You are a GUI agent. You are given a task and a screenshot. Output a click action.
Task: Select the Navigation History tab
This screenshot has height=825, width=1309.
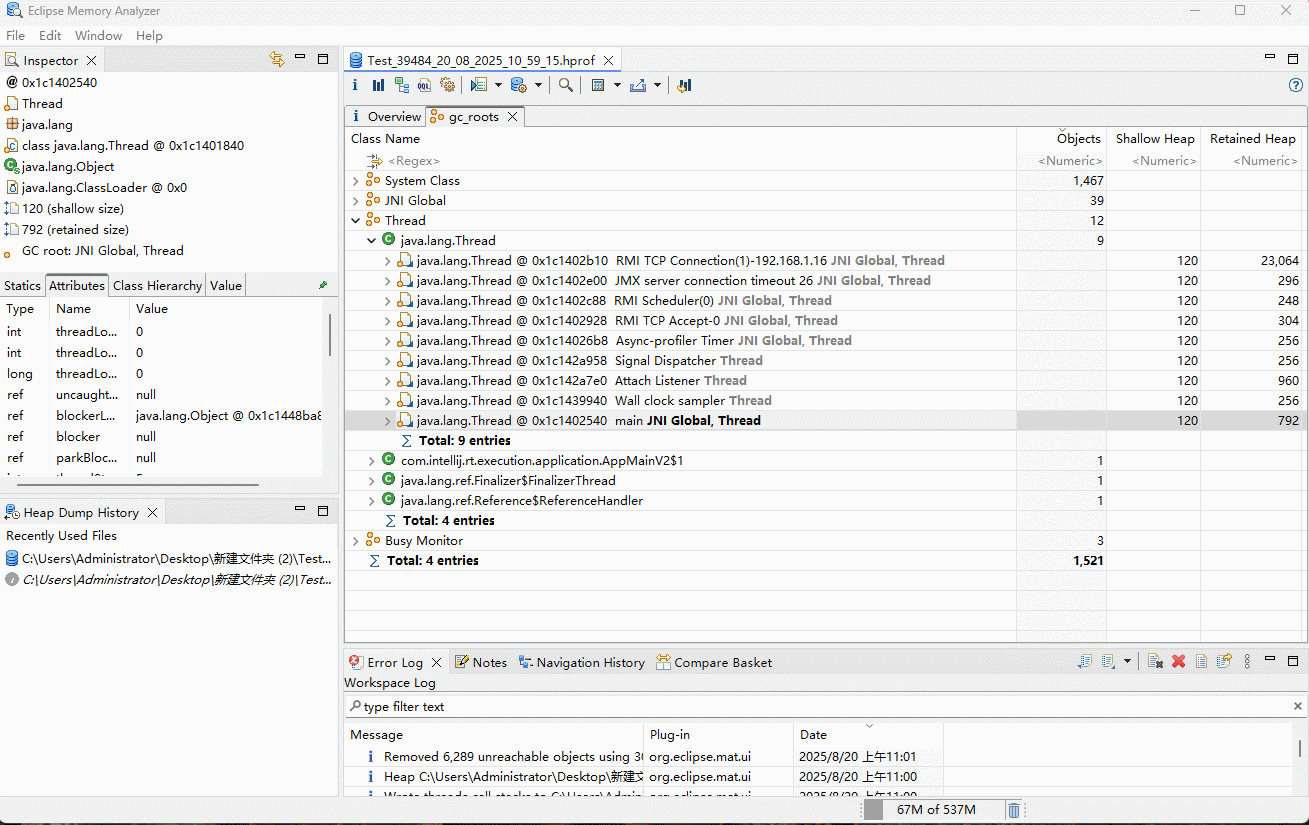click(589, 662)
